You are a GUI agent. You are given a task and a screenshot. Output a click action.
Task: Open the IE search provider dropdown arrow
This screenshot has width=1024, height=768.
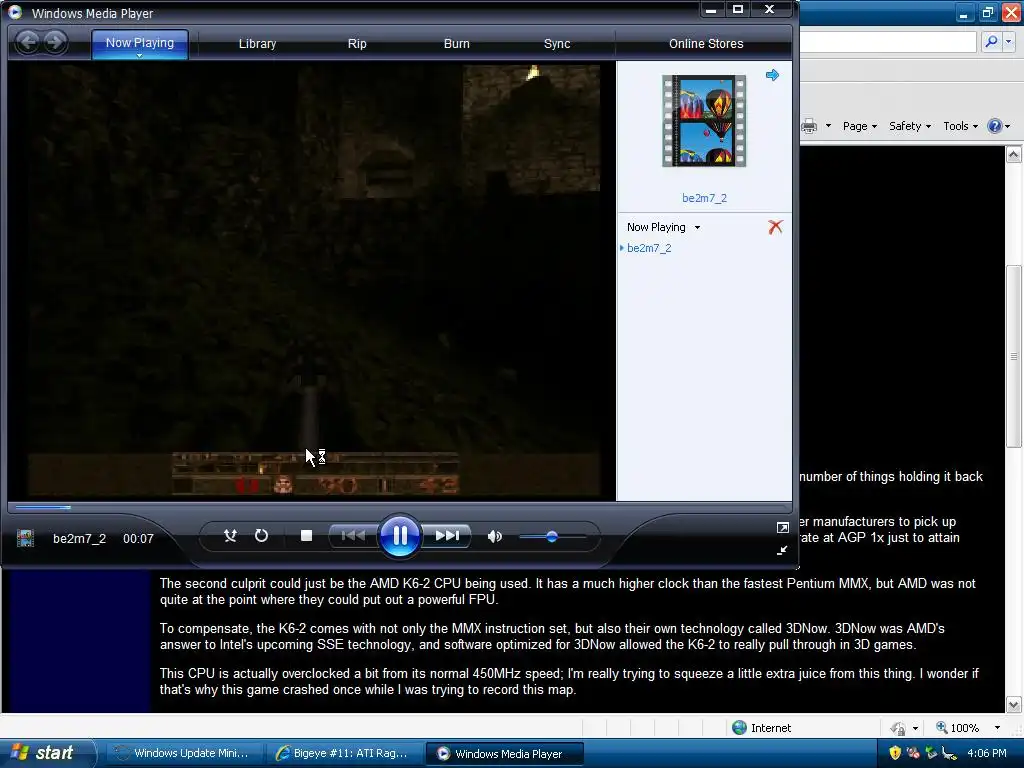(x=1009, y=42)
